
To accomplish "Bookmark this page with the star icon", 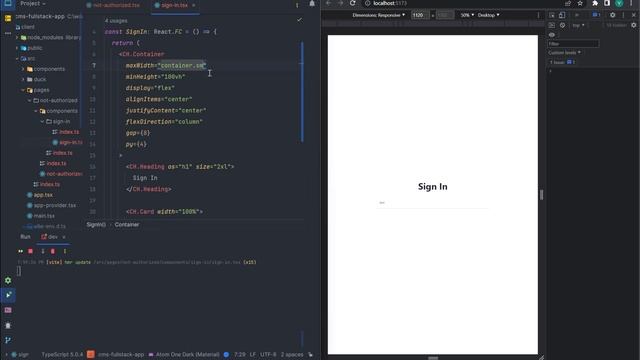I will (x=580, y=3).
